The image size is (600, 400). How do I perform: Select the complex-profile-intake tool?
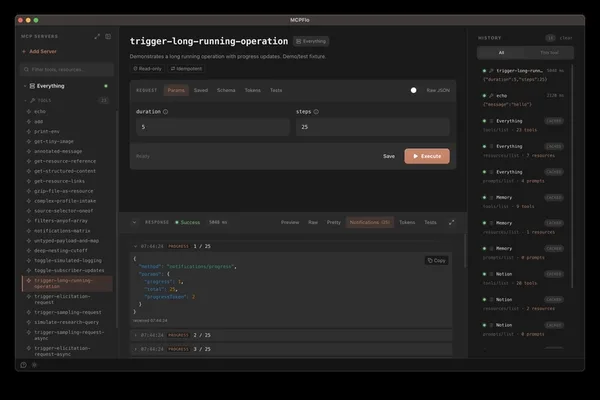coord(65,201)
